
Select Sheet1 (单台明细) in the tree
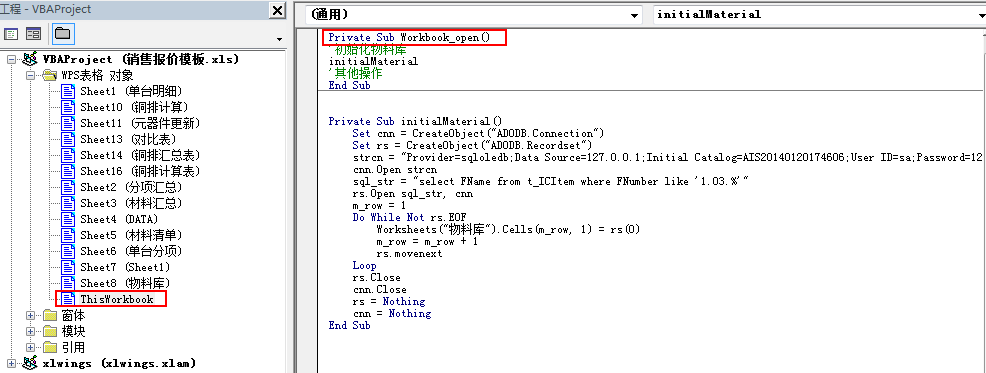[x=131, y=91]
